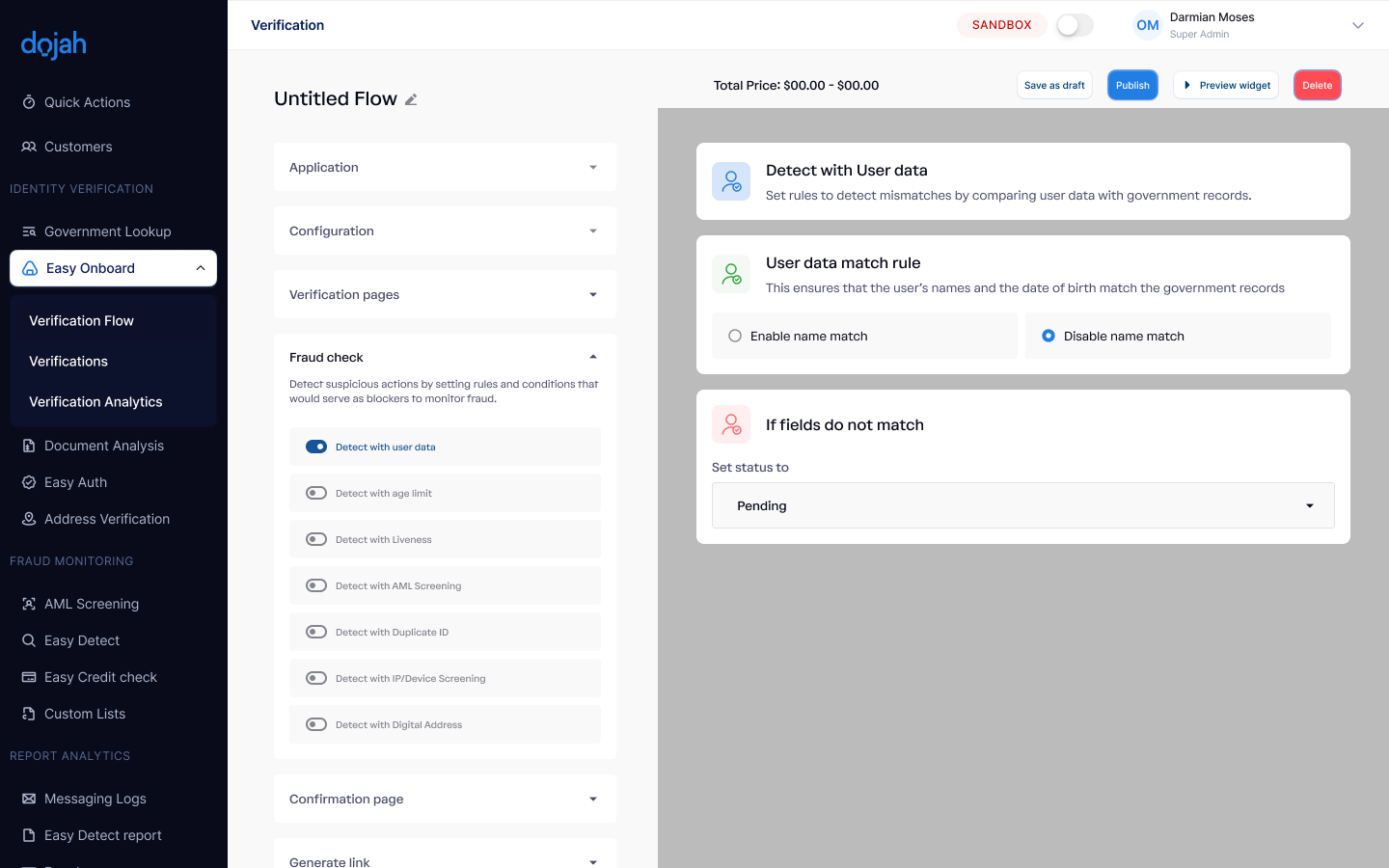Toggle the Sandbox mode switch
Viewport: 1389px width, 868px height.
point(1075,25)
